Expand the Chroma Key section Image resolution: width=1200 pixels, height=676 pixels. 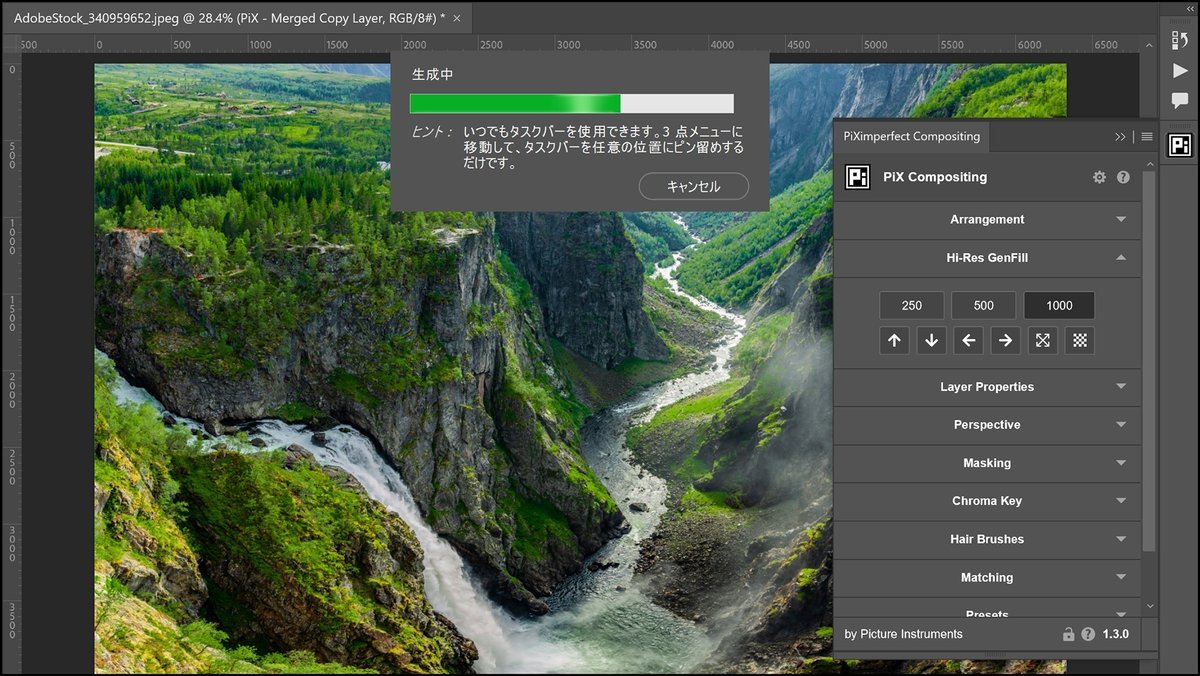pyautogui.click(x=987, y=501)
